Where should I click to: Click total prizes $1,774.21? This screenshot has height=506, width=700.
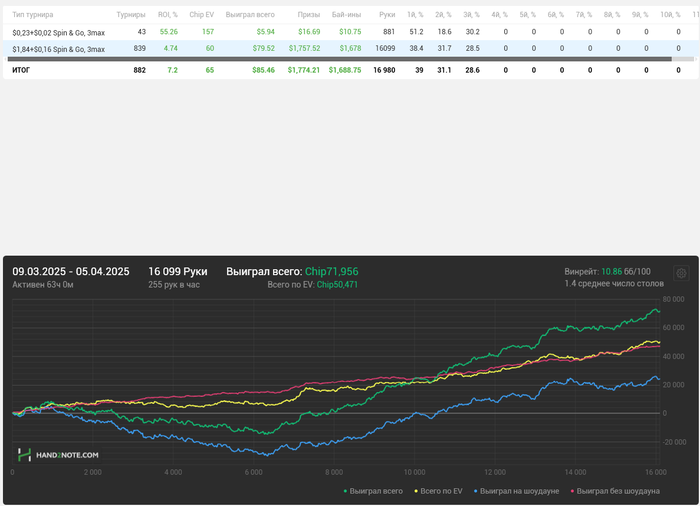[x=304, y=70]
